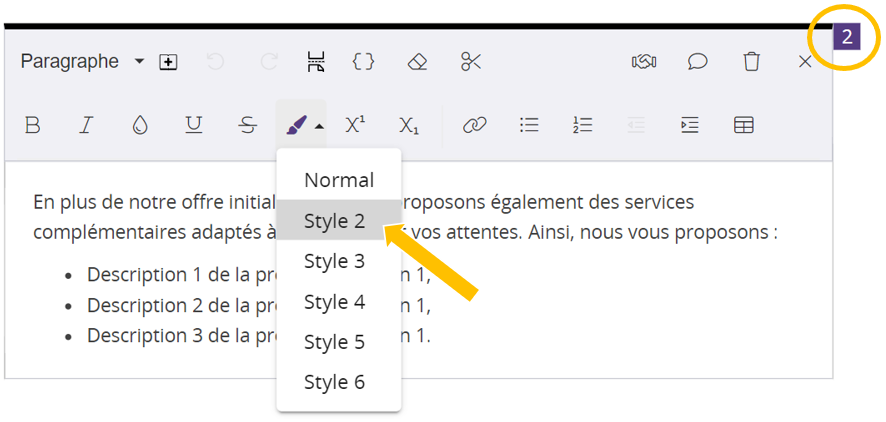
Task: Click the scissors cut icon
Action: click(x=471, y=62)
